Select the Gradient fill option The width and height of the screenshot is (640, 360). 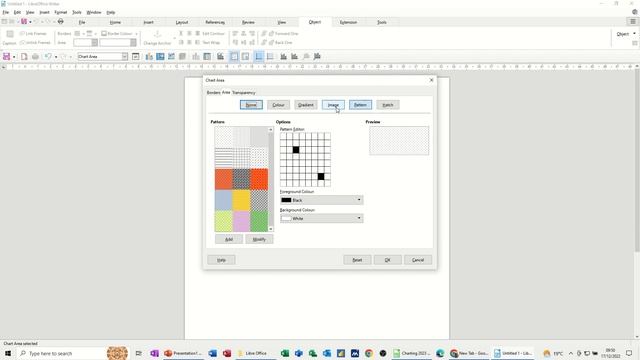tap(306, 105)
